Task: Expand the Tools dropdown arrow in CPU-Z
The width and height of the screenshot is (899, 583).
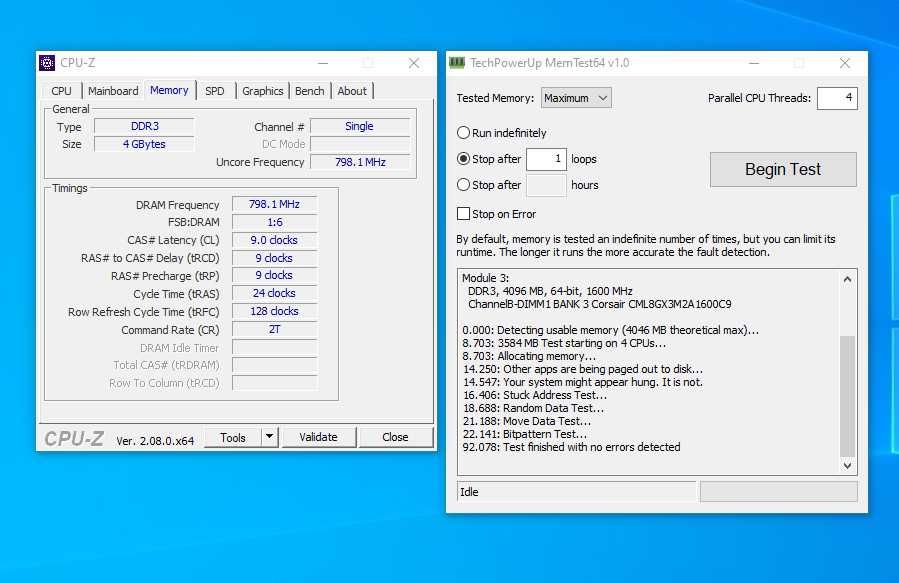Action: tap(269, 437)
